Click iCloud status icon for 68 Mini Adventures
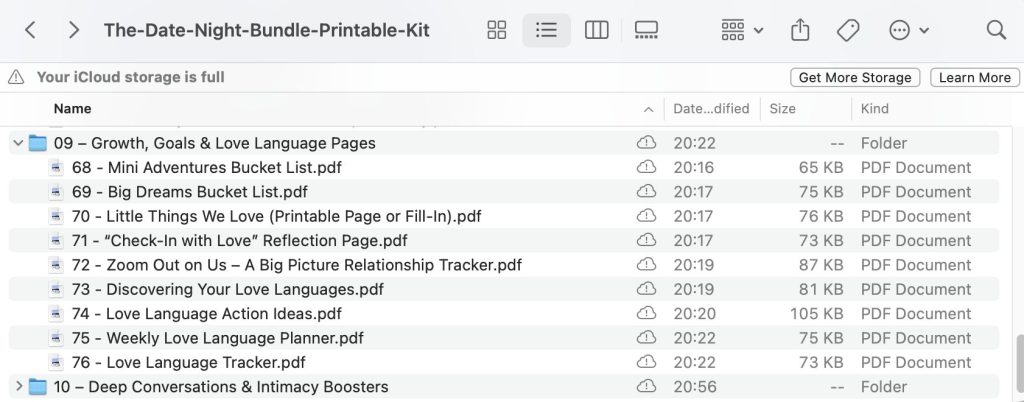 647,167
